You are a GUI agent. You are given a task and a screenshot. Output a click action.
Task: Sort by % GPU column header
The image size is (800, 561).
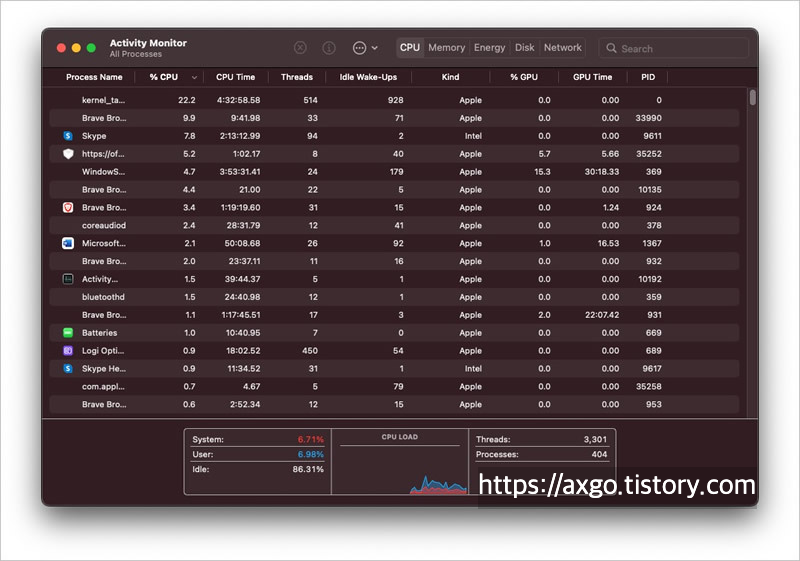(x=523, y=77)
